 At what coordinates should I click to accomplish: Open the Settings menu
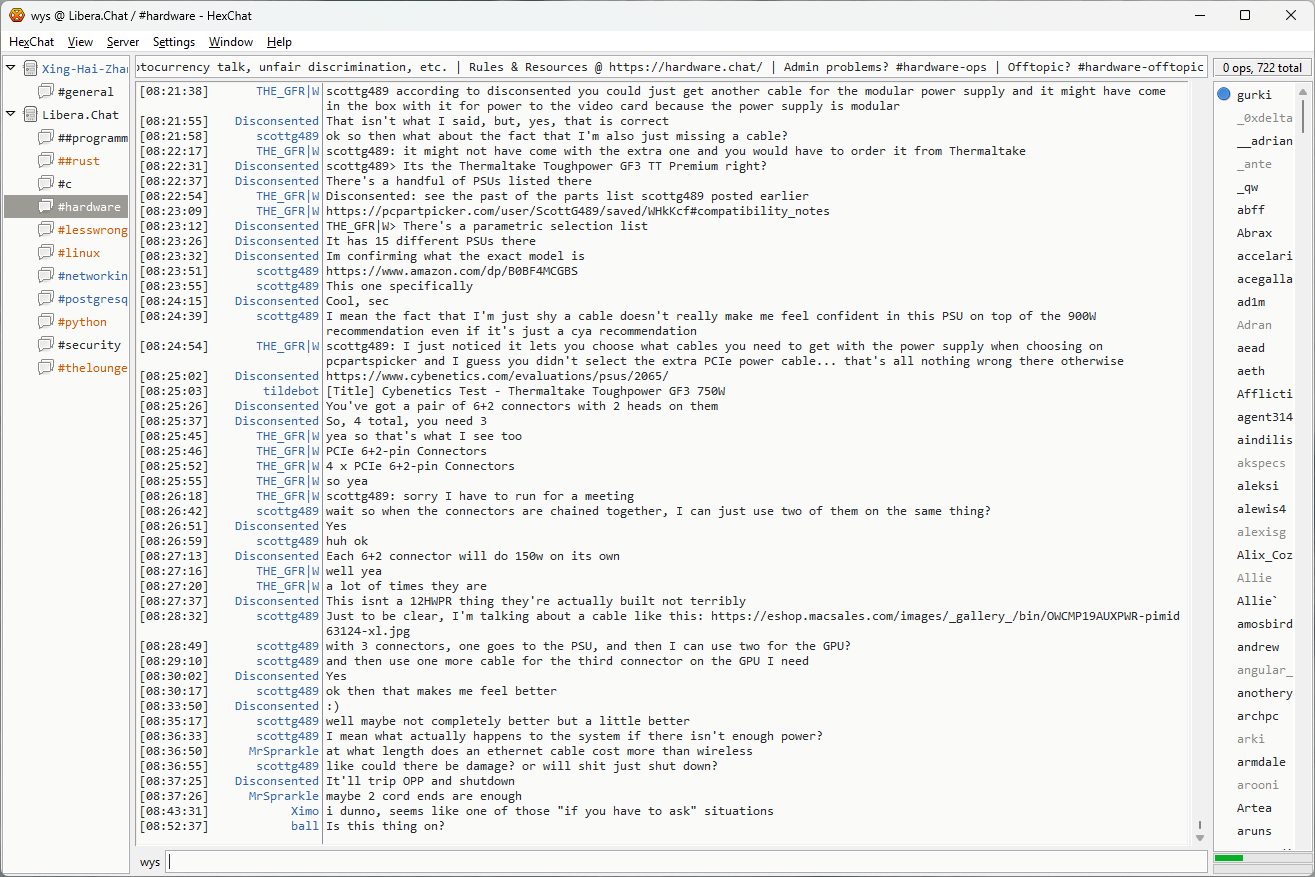click(173, 42)
